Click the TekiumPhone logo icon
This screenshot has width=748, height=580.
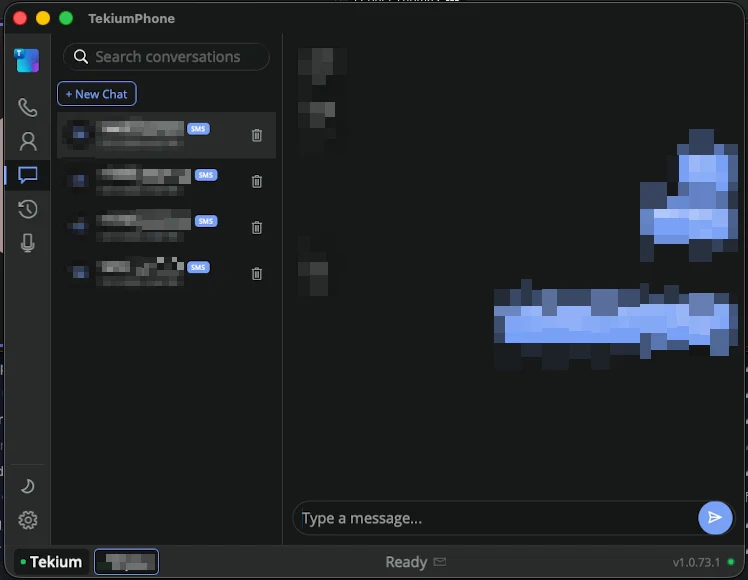coord(27,60)
